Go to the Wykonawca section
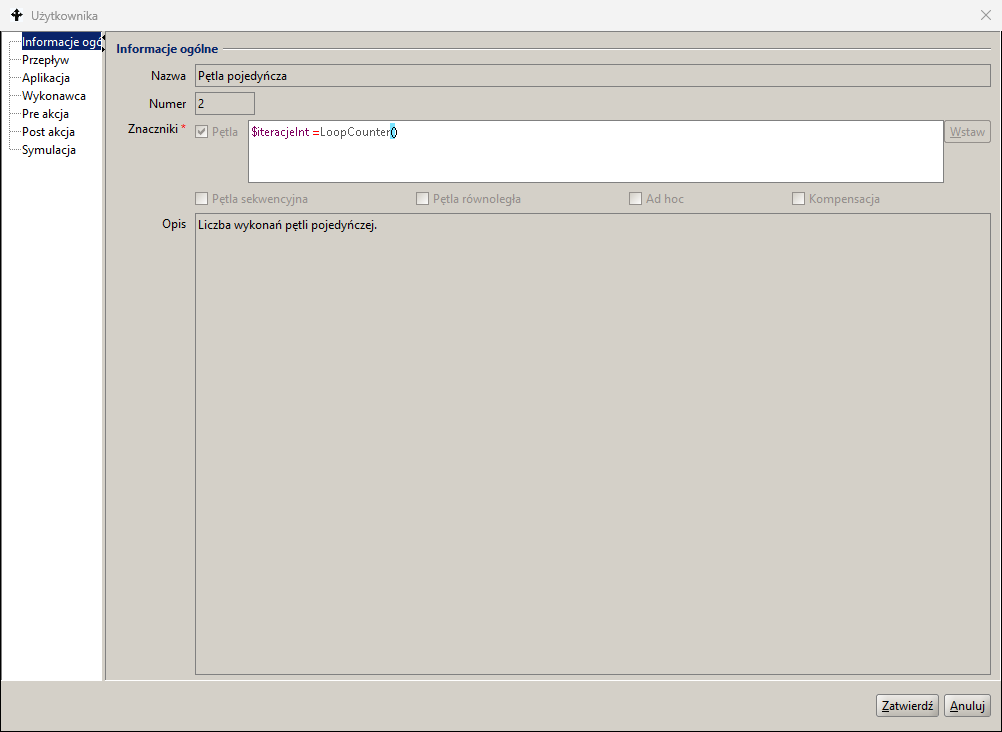This screenshot has height=732, width=1002. pos(54,96)
